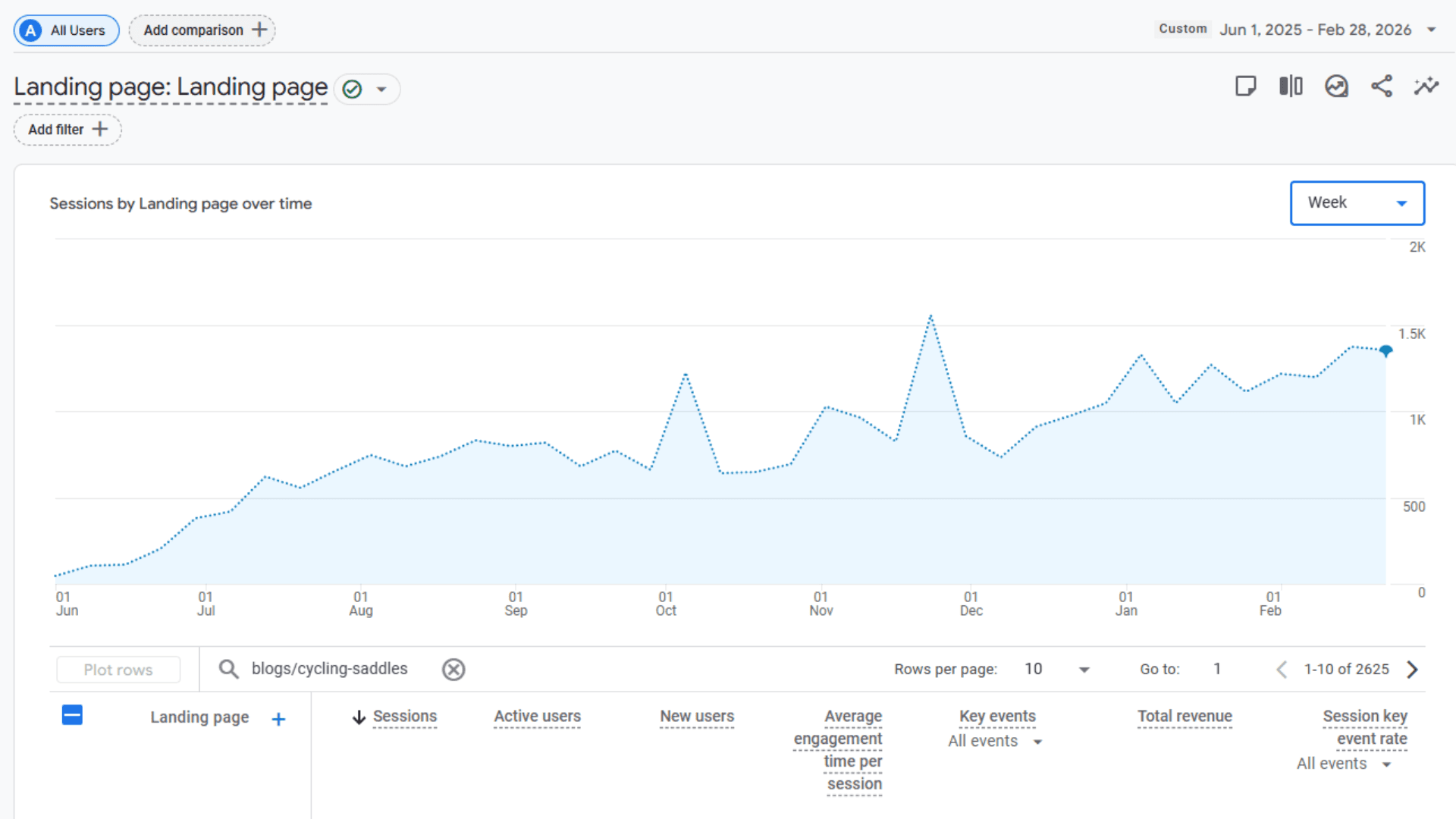The width and height of the screenshot is (1456, 819).
Task: Share this report via the share icon
Action: pyautogui.click(x=1382, y=86)
